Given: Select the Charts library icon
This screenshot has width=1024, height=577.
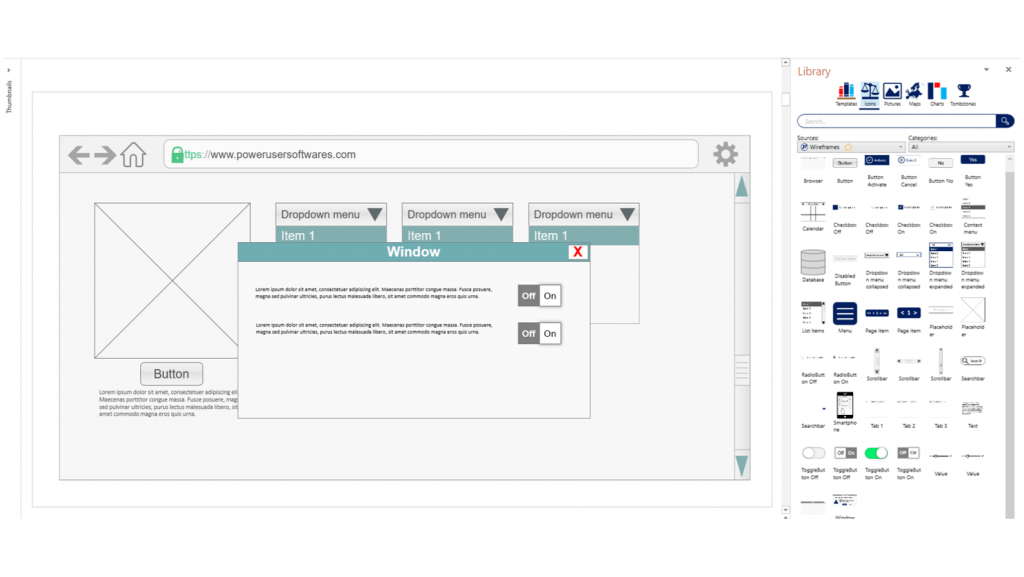Looking at the screenshot, I should click(x=937, y=94).
